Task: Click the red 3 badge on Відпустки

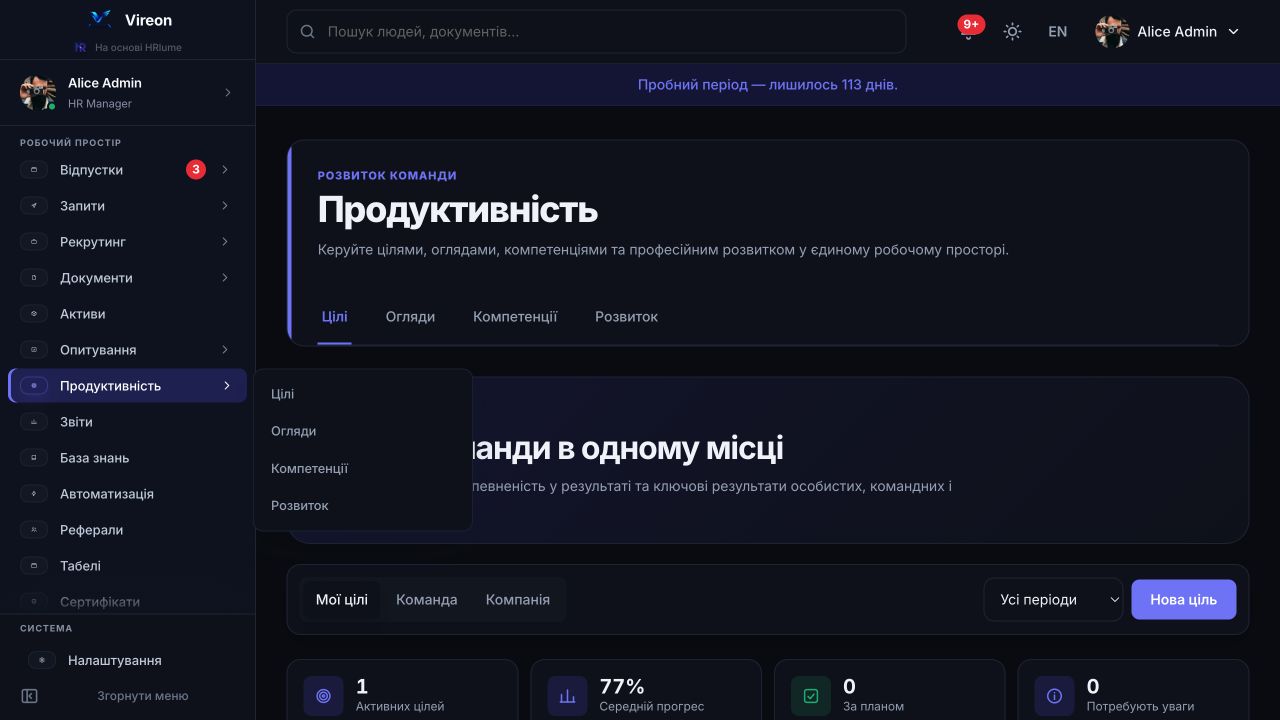Action: (x=196, y=170)
